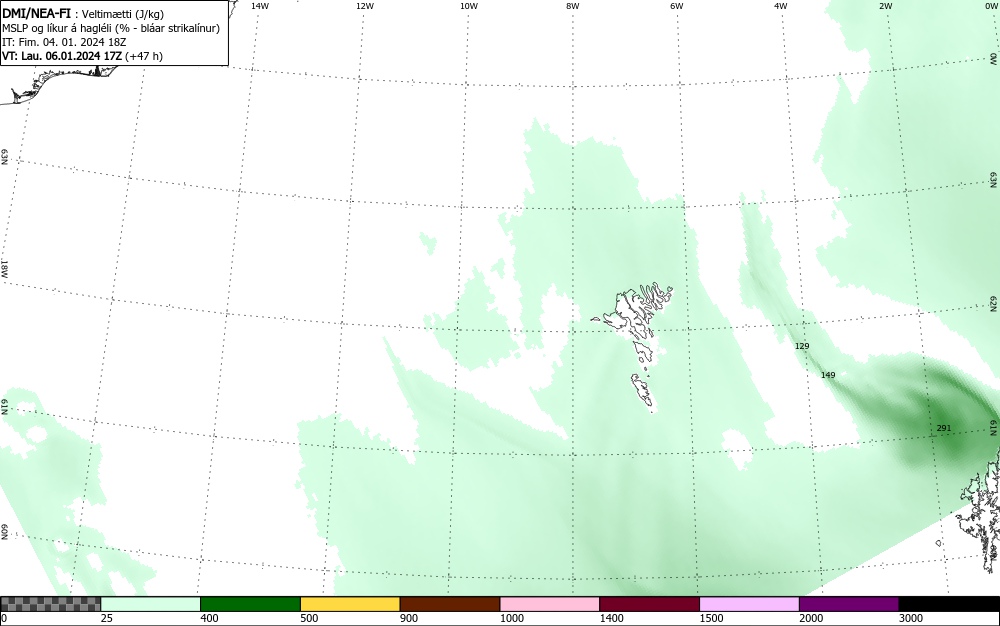
Task: Click the black 3000 legend swatch
Action: 949,604
